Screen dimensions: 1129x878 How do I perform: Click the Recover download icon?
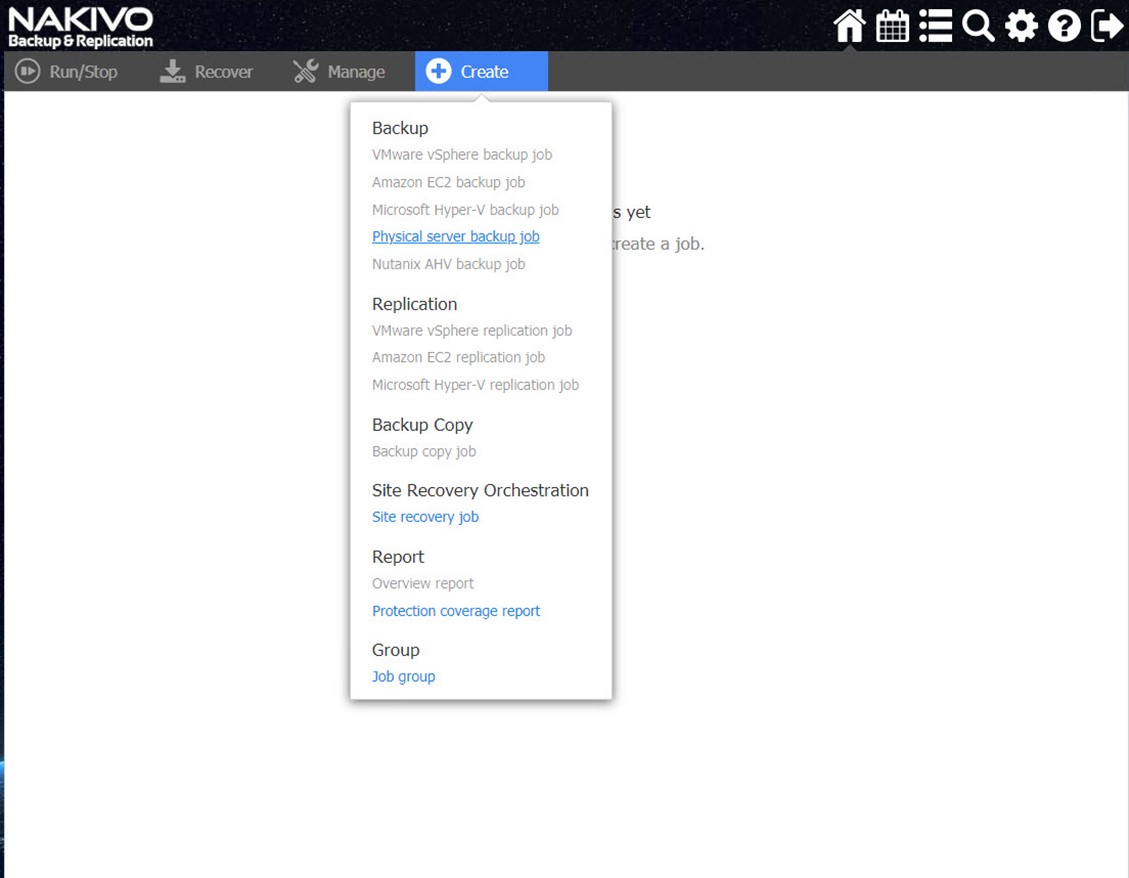(x=172, y=71)
